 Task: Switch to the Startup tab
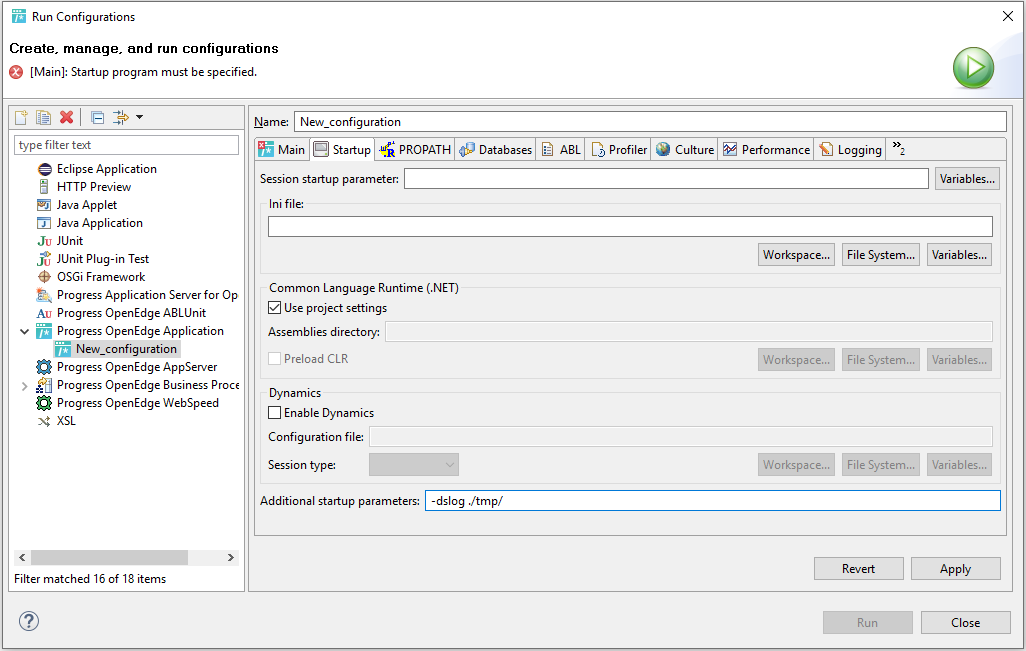point(342,150)
